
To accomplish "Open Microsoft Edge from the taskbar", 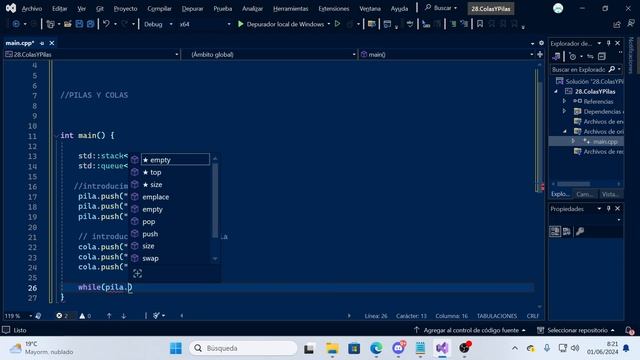I will tap(376, 348).
